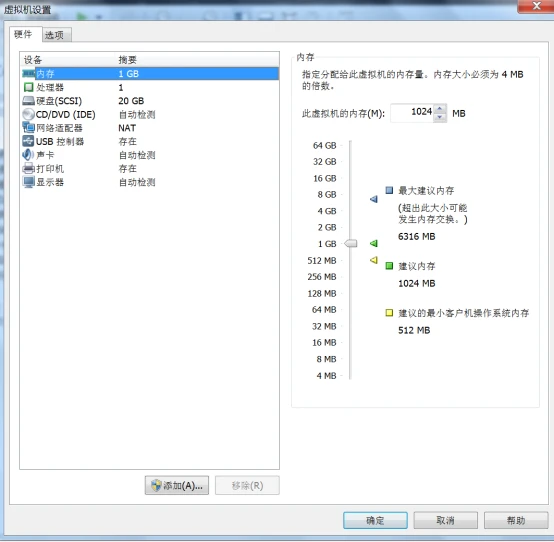Select the printer icon in device list

click(28, 169)
